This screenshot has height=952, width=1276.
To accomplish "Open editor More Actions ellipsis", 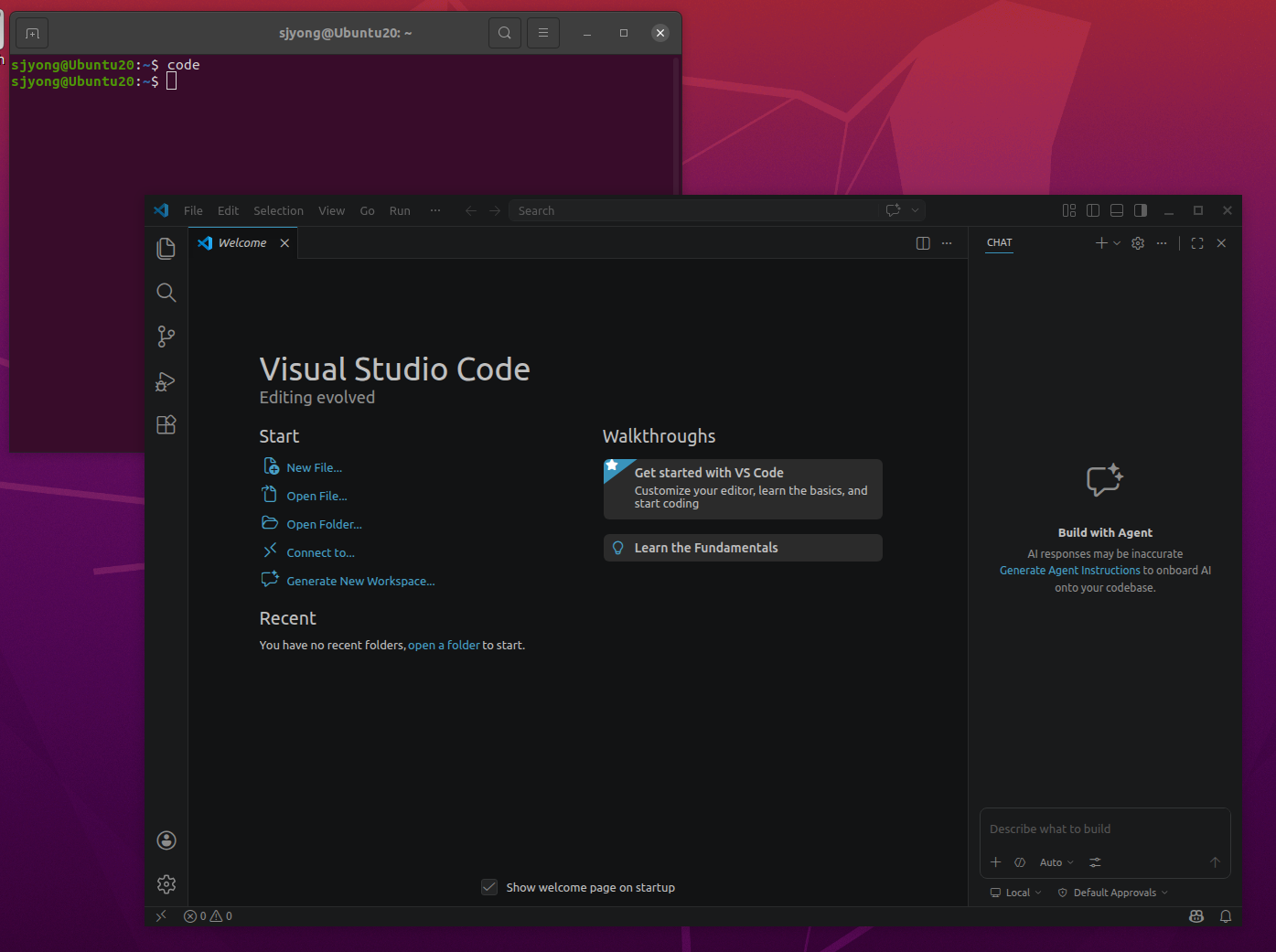I will click(x=947, y=243).
